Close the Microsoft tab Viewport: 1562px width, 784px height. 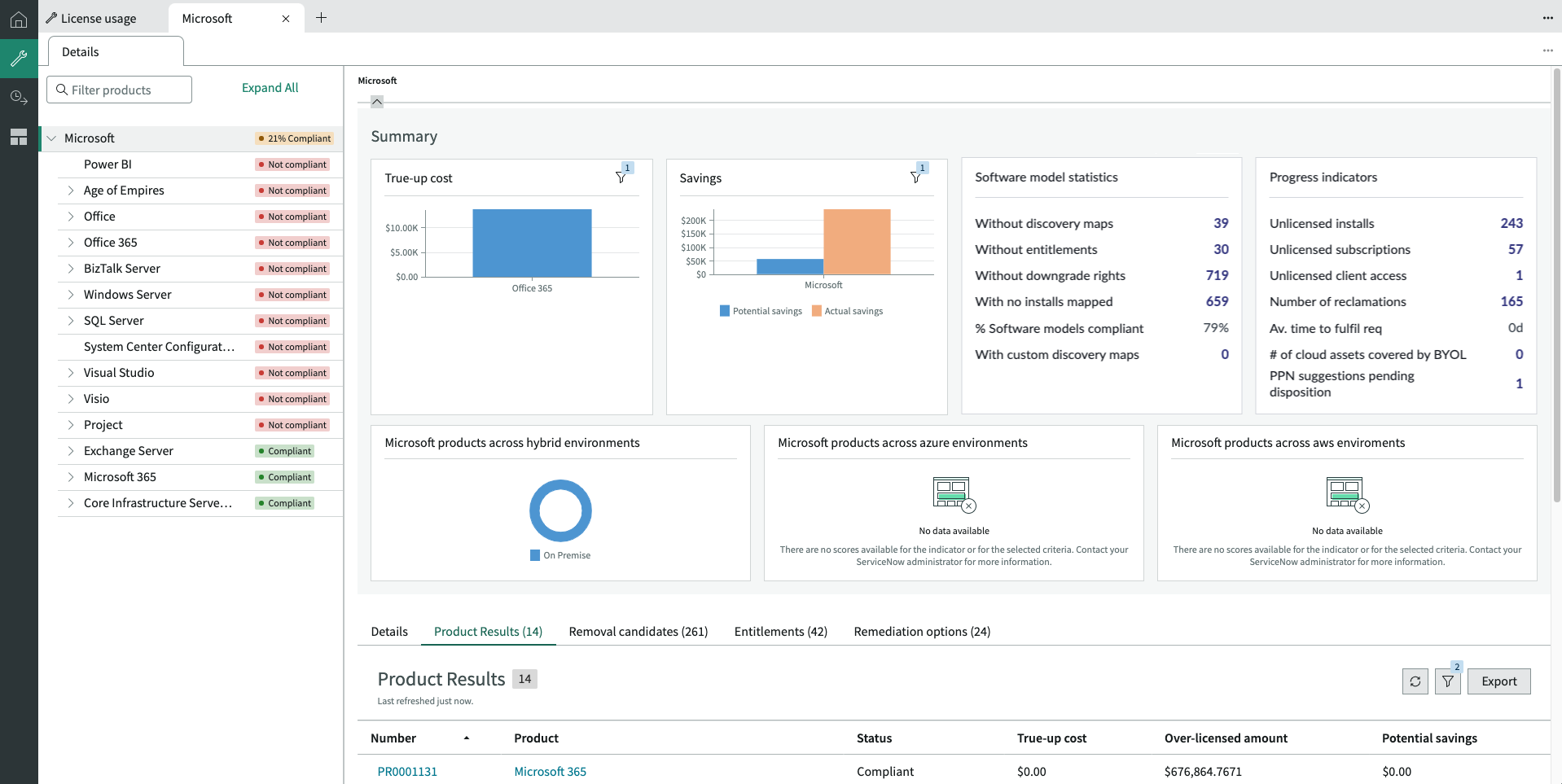click(286, 19)
